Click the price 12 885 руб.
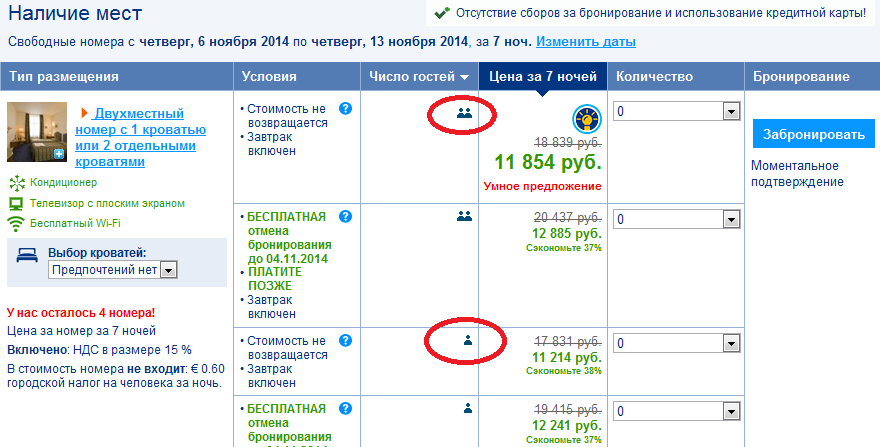Image resolution: width=880 pixels, height=447 pixels. [567, 232]
